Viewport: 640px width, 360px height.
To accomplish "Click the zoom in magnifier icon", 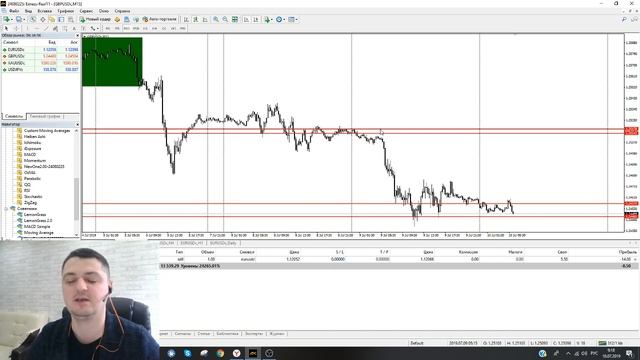I will pos(216,19).
